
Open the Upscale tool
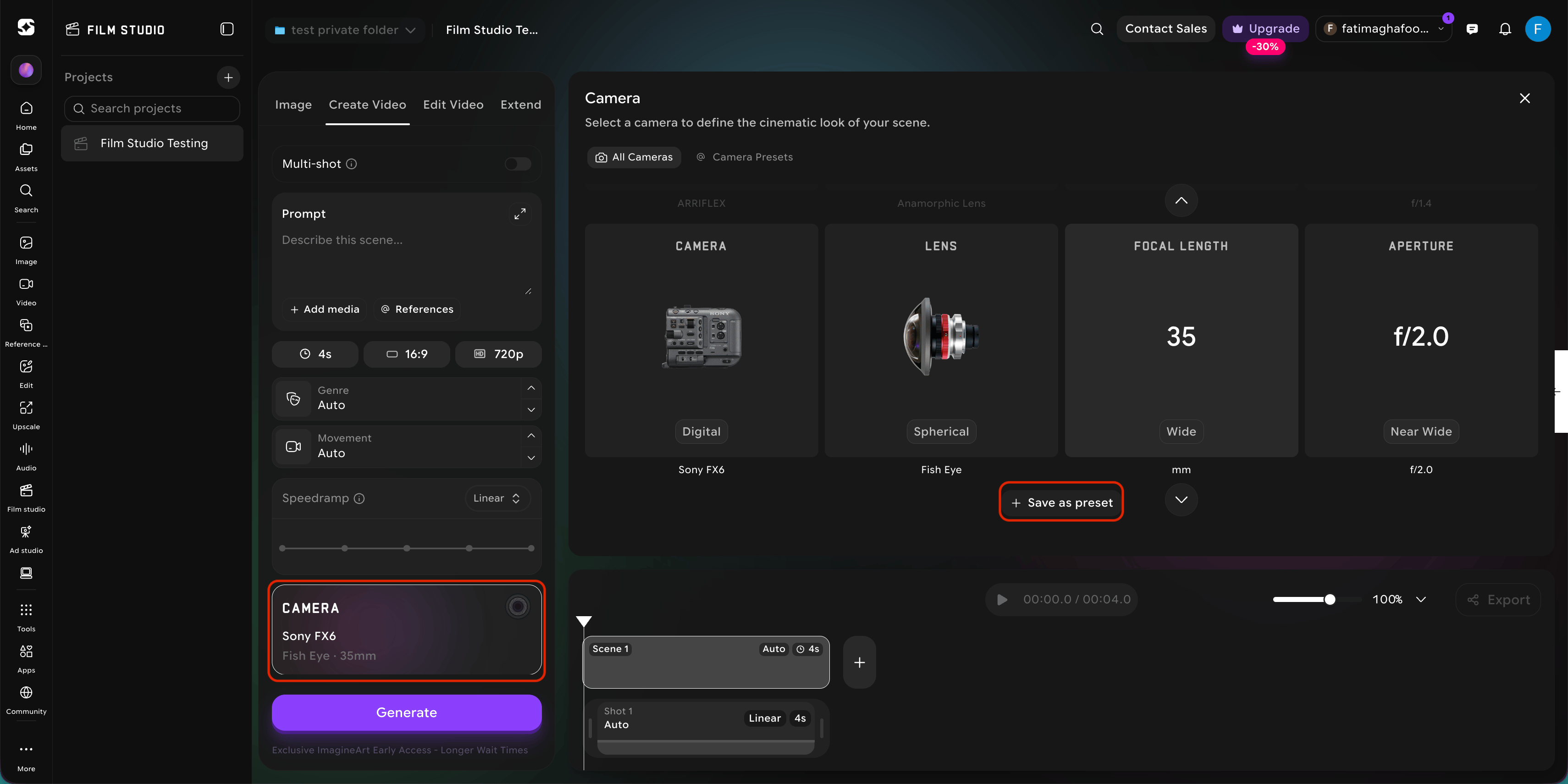click(26, 416)
